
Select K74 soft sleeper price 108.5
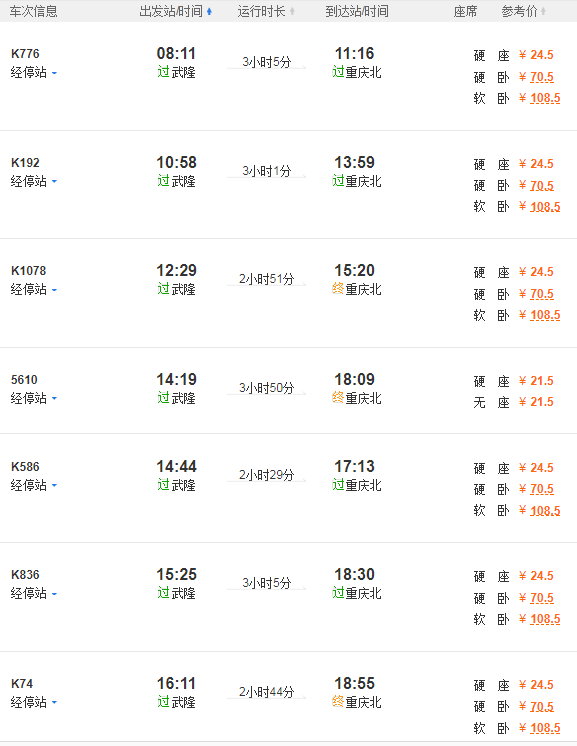click(545, 728)
